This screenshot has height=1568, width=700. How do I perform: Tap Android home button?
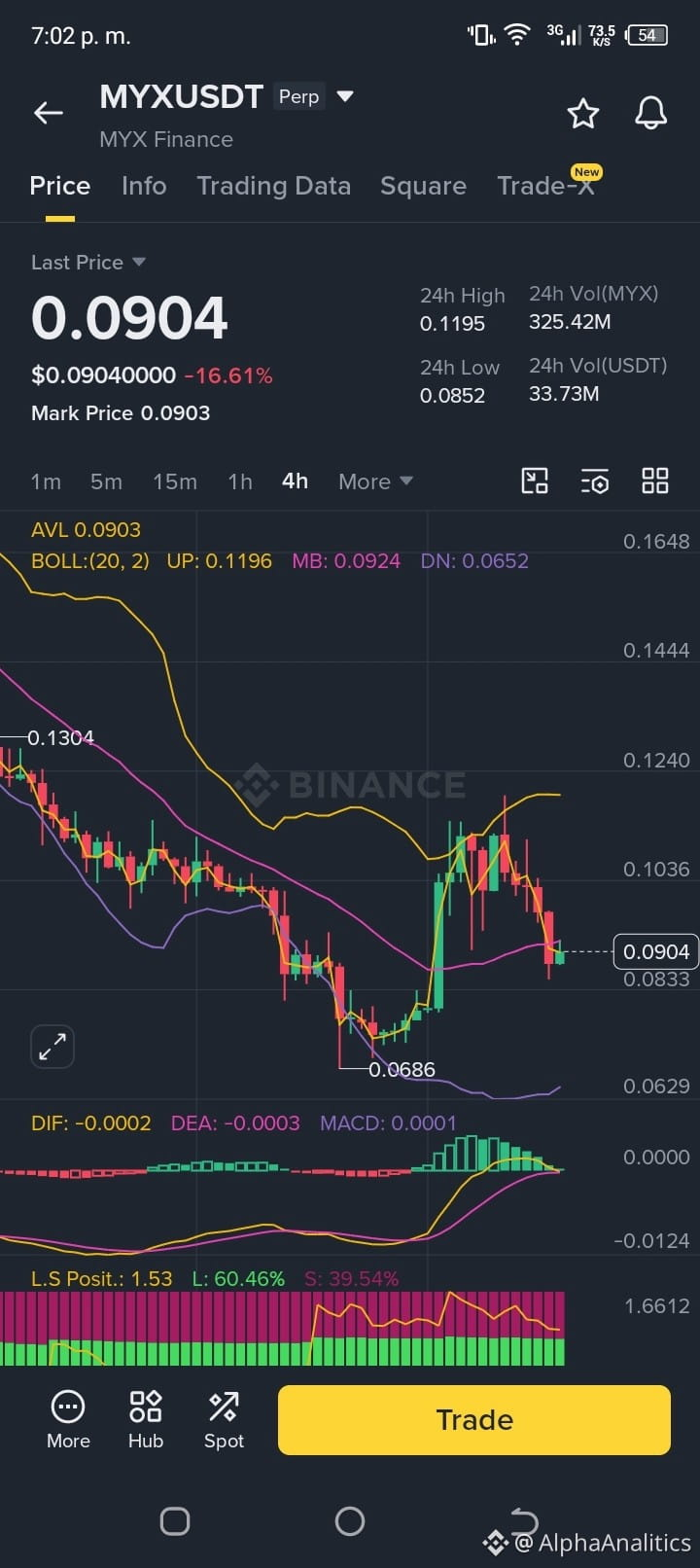pos(350,1520)
